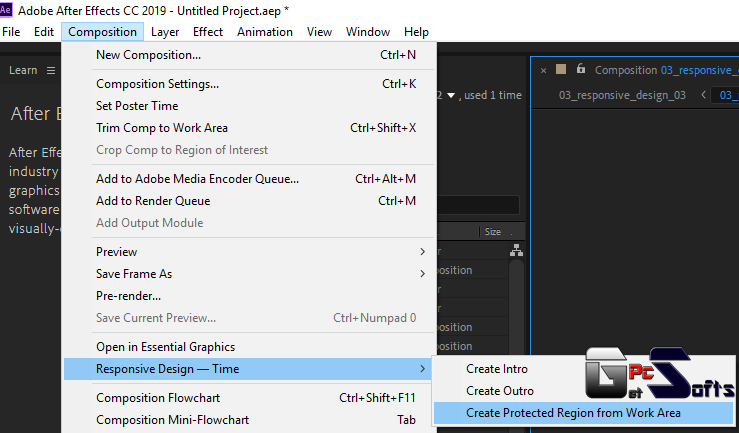739x433 pixels.
Task: Click the Size column header
Action: (x=493, y=232)
